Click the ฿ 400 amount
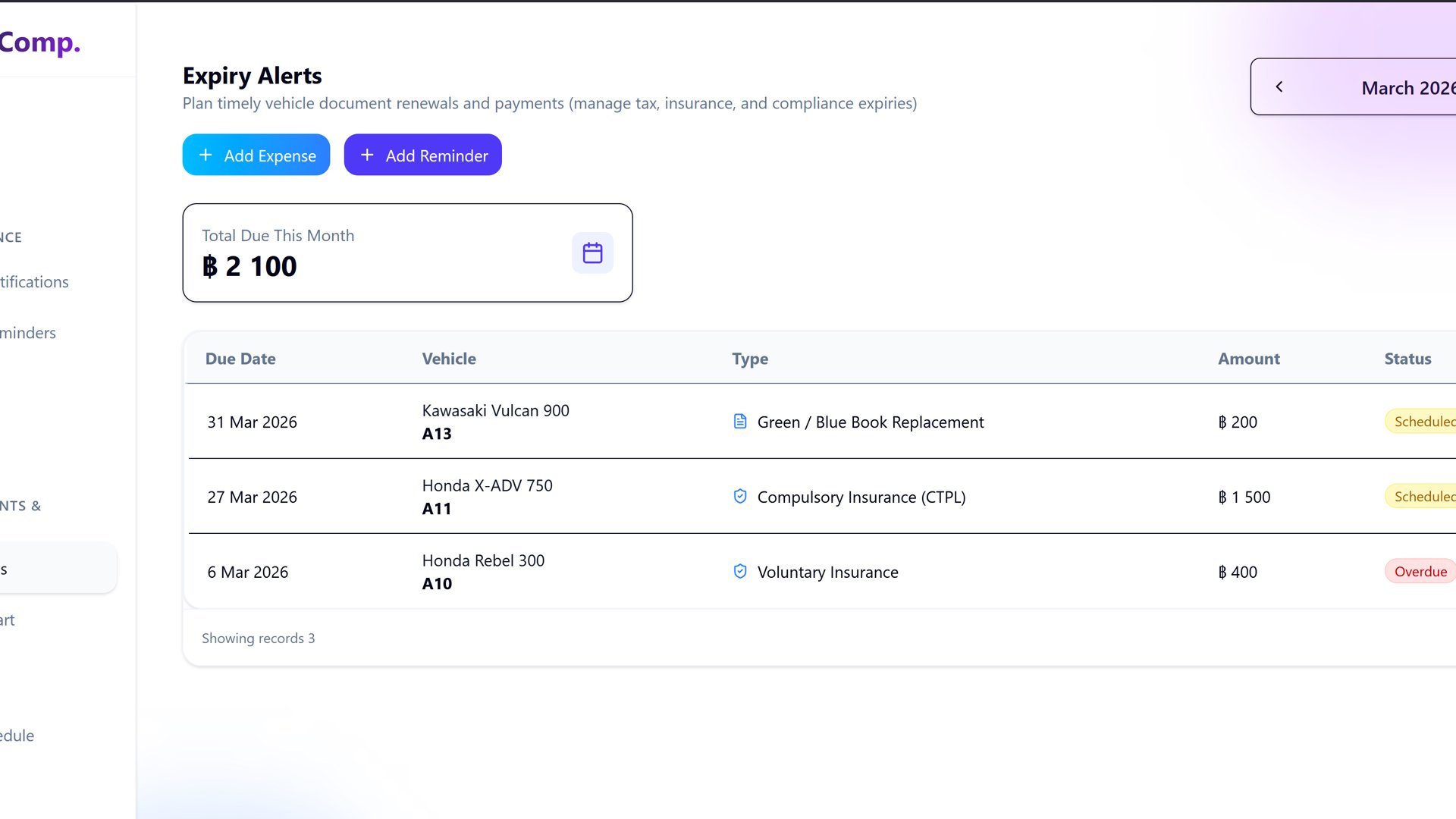Image resolution: width=1456 pixels, height=819 pixels. (1238, 572)
